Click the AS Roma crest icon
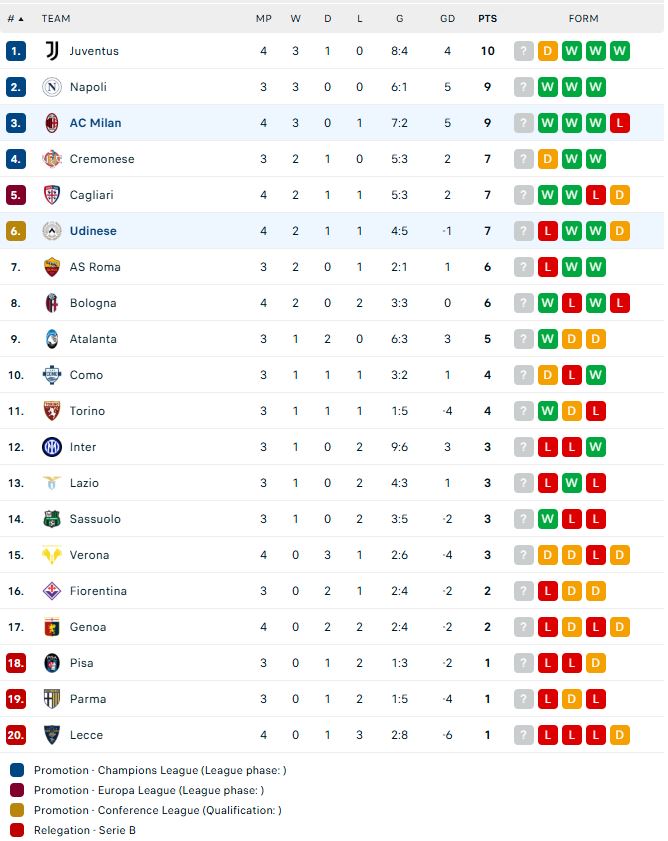This screenshot has height=841, width=668. 52,267
